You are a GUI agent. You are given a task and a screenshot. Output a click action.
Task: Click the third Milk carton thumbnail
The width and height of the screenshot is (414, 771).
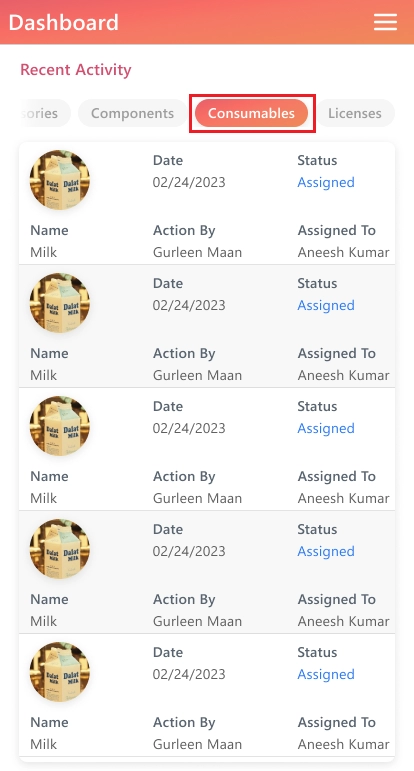[59, 426]
